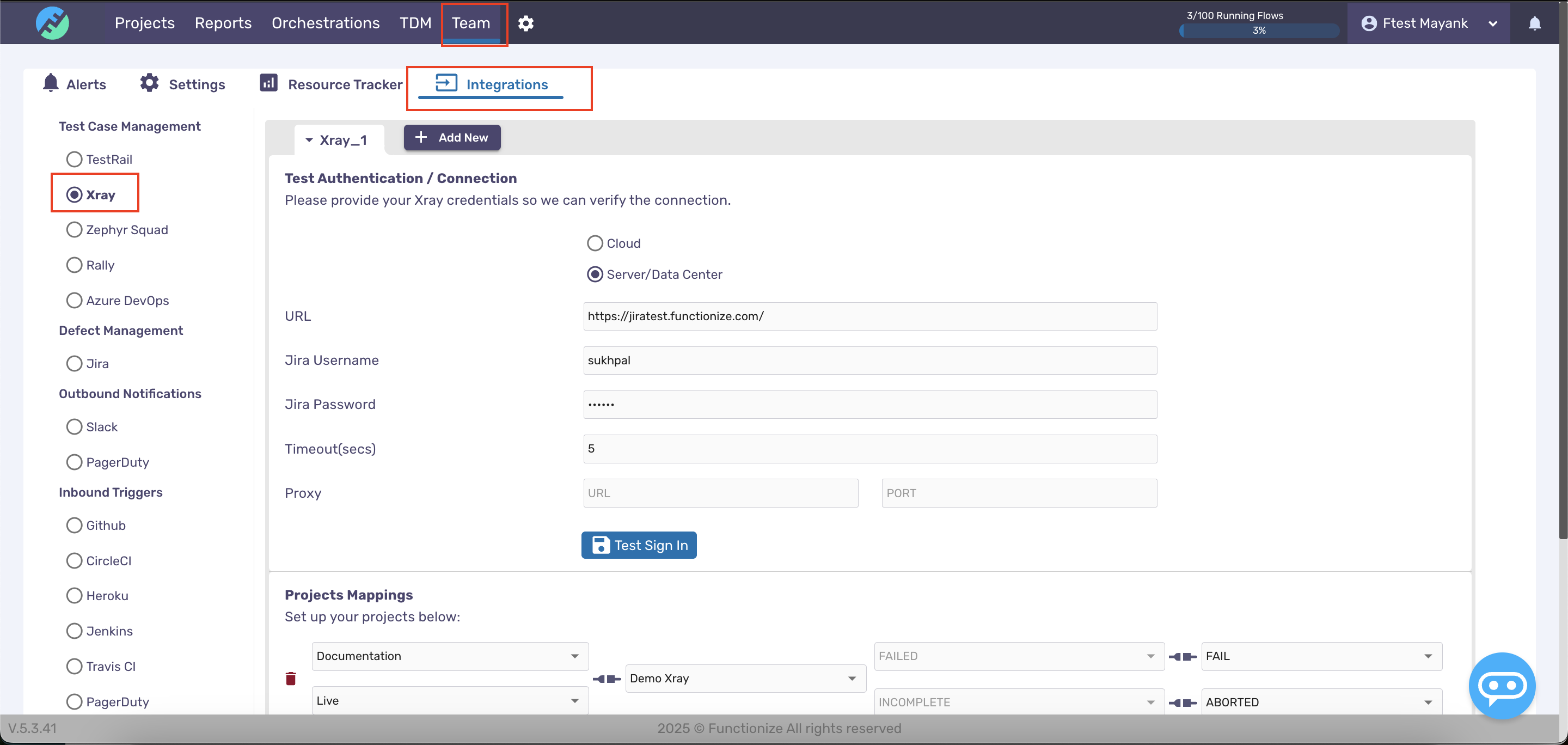Open the Team menu
This screenshot has height=745, width=1568.
[x=471, y=23]
